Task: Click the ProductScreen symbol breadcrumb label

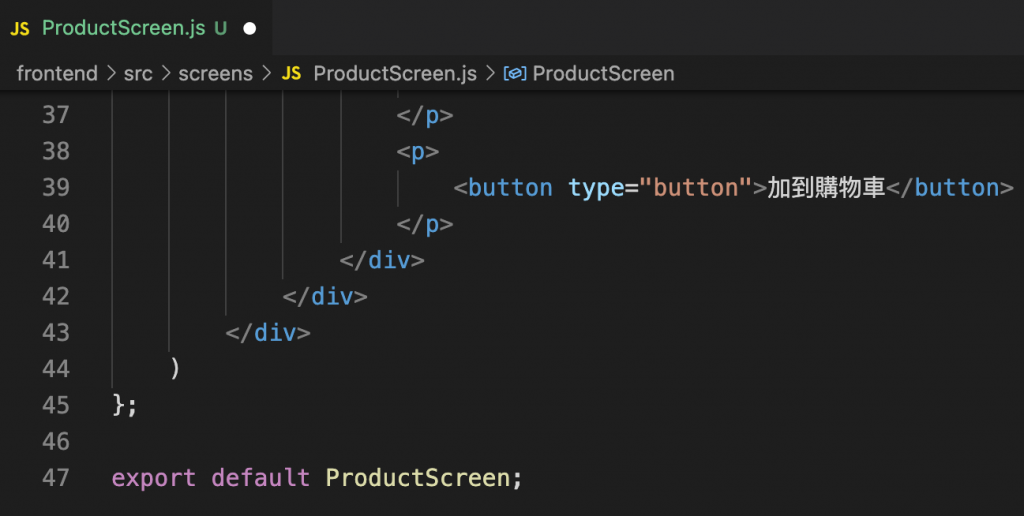Action: pos(603,74)
